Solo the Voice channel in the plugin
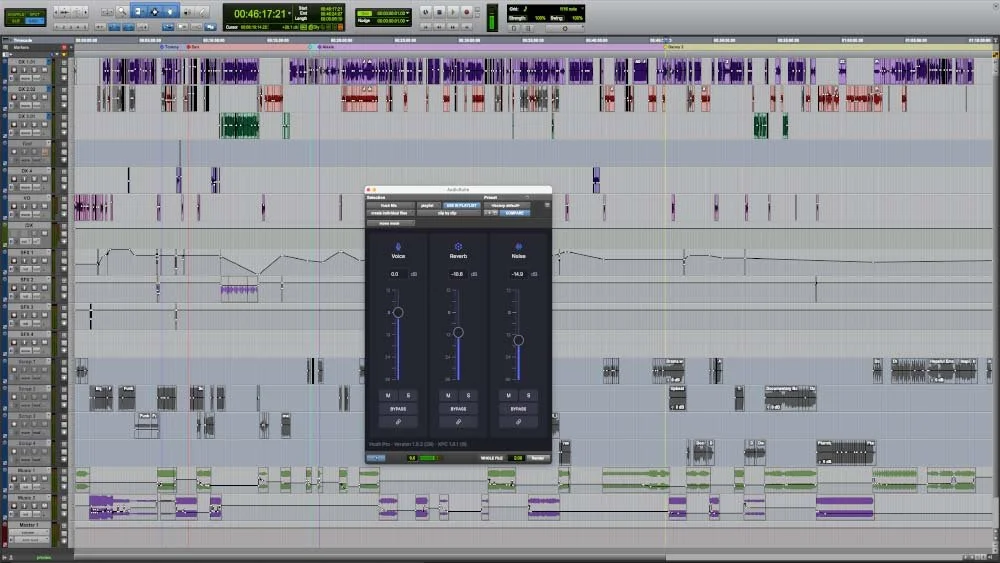 [x=408, y=395]
